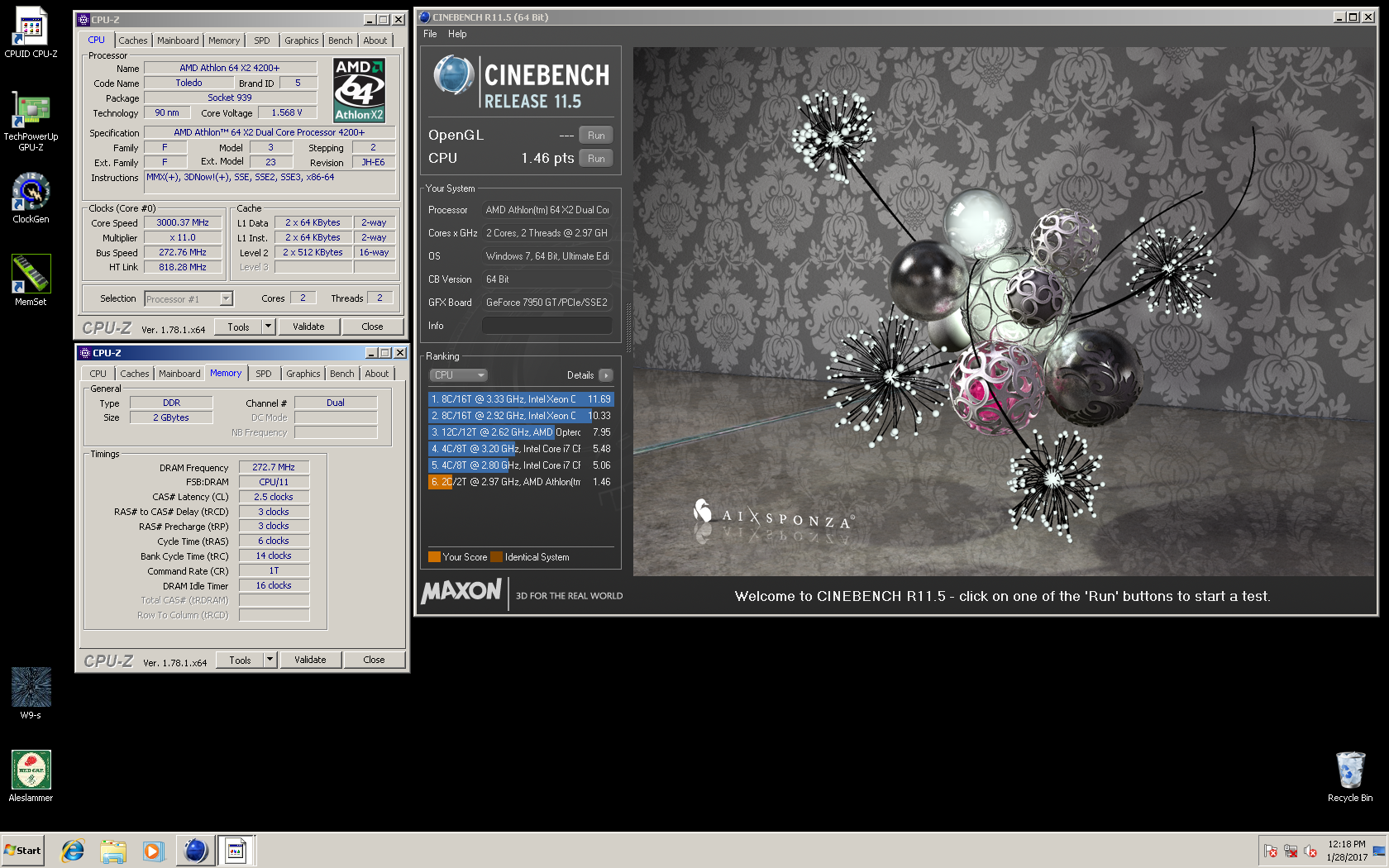
Task: Click Tools button in bottom CPU-Z window
Action: 241,660
